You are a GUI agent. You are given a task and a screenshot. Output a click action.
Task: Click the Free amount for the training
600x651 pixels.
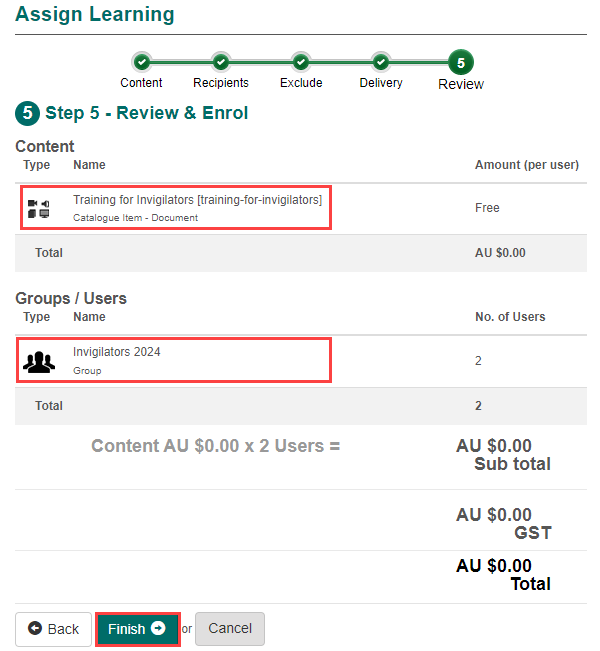pos(487,208)
